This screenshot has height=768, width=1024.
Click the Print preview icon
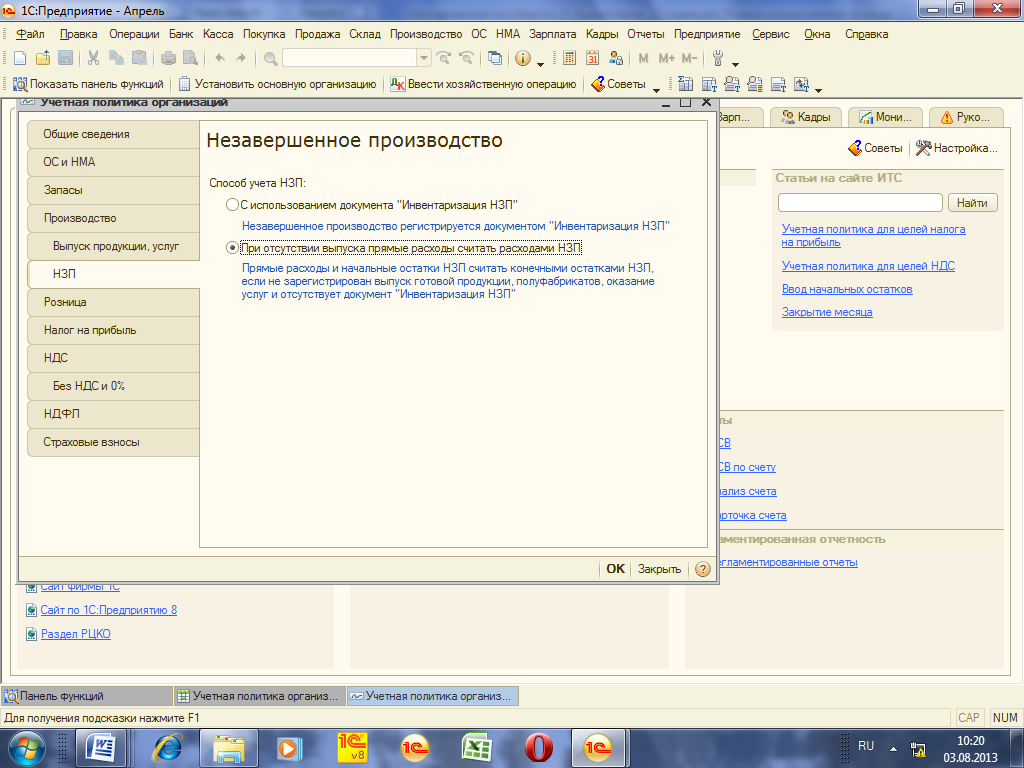tap(190, 58)
